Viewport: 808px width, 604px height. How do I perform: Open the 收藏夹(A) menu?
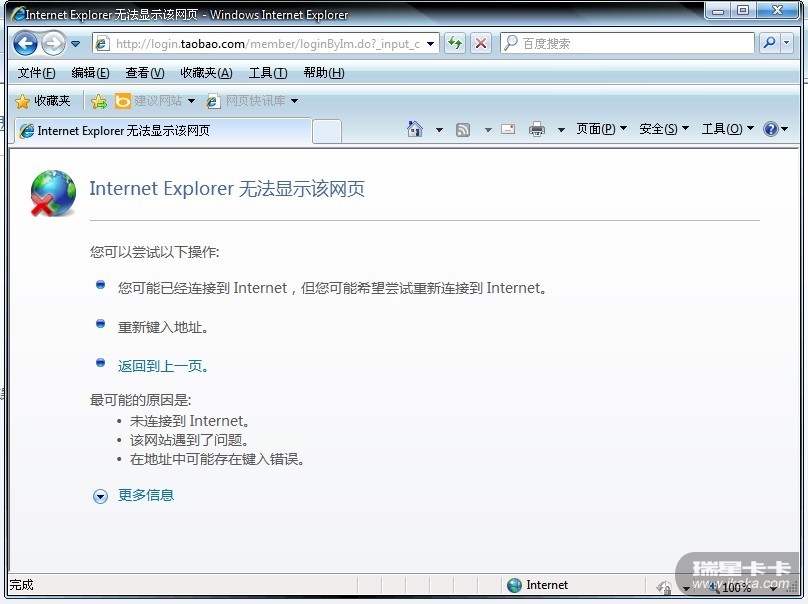[x=206, y=73]
